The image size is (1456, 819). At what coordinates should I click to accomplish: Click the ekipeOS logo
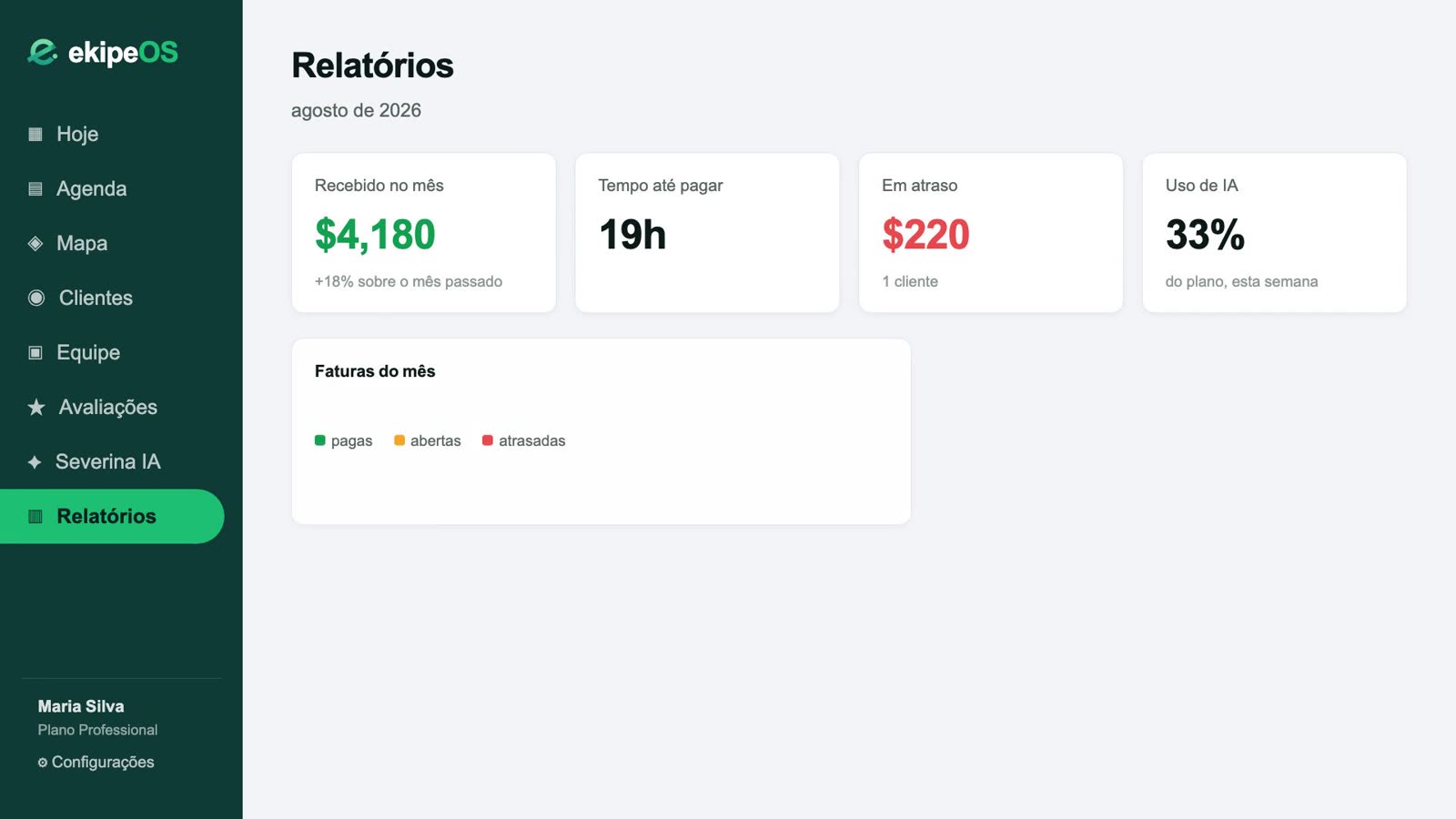[103, 53]
